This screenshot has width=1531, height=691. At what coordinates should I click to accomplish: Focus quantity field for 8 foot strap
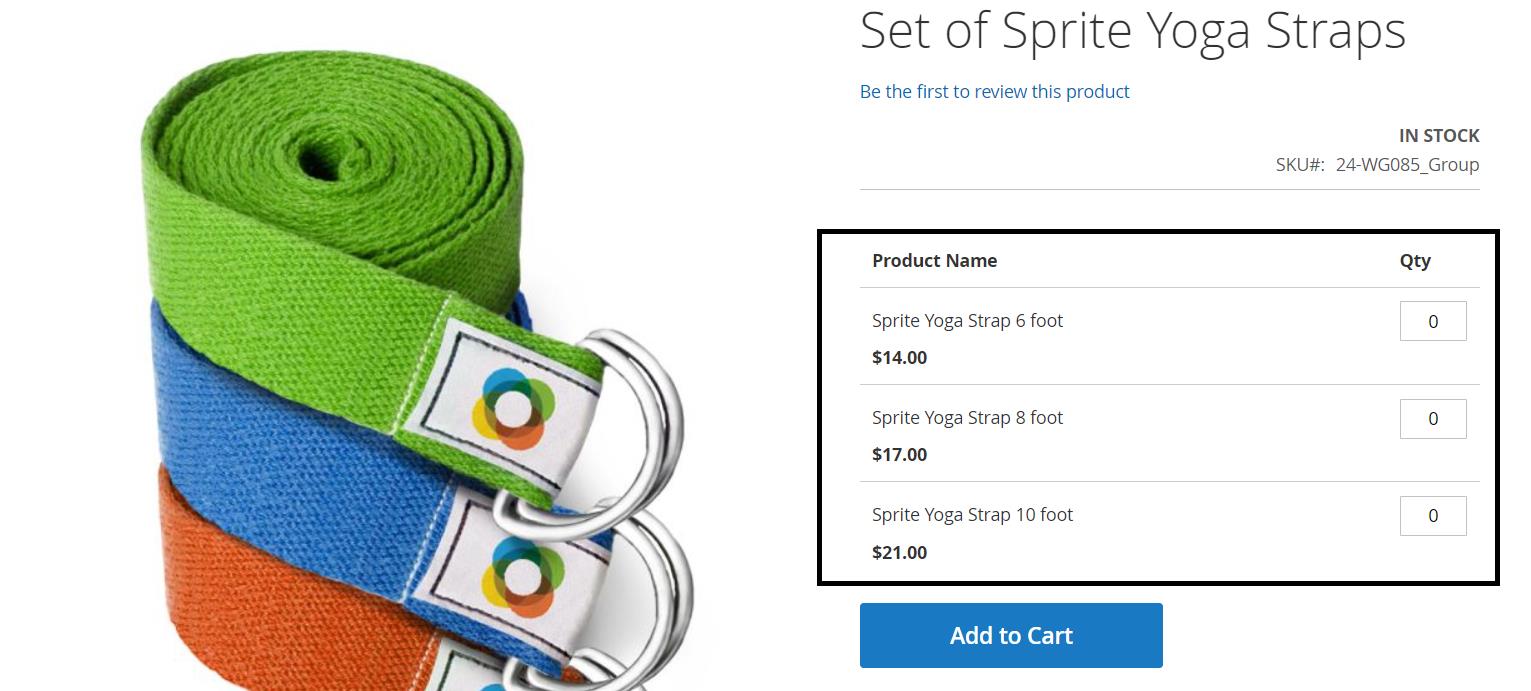click(x=1432, y=419)
